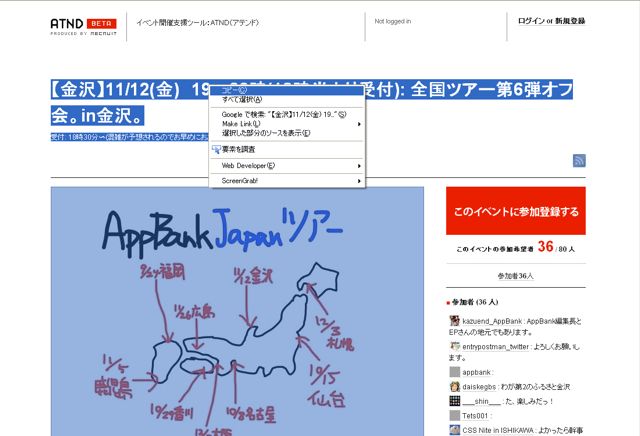The height and width of the screenshot is (436, 640).
Task: Choose コピー from the context menu
Action: [287, 90]
